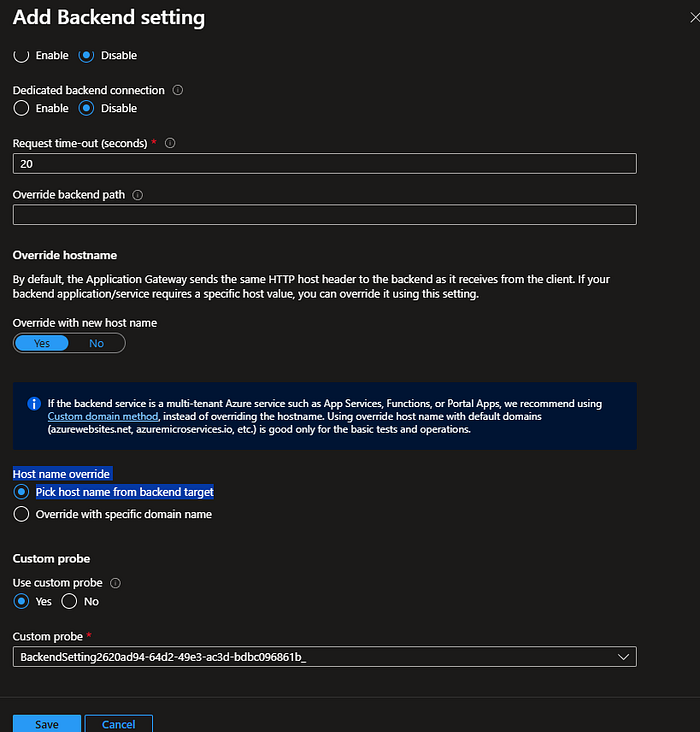Click info icon beside Use custom probe

(x=115, y=583)
